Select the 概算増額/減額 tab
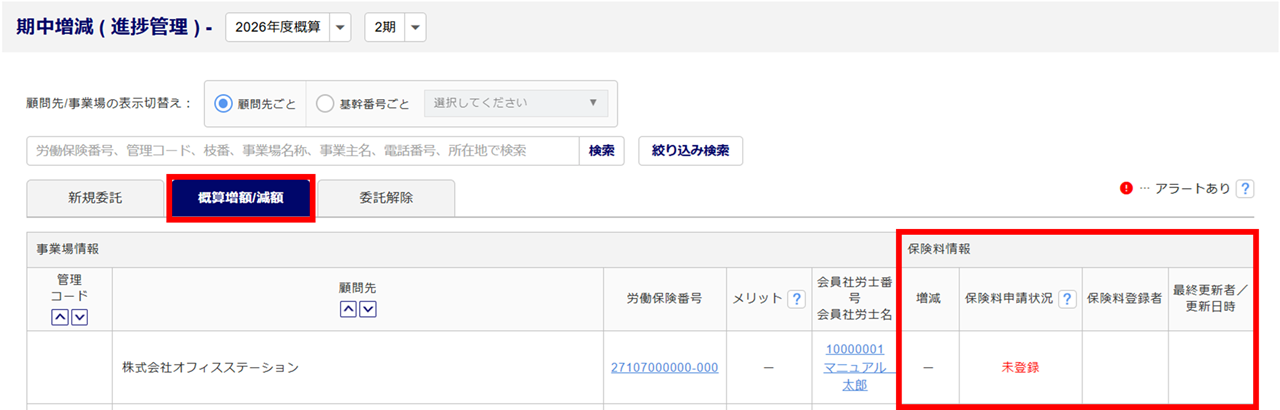 (241, 198)
